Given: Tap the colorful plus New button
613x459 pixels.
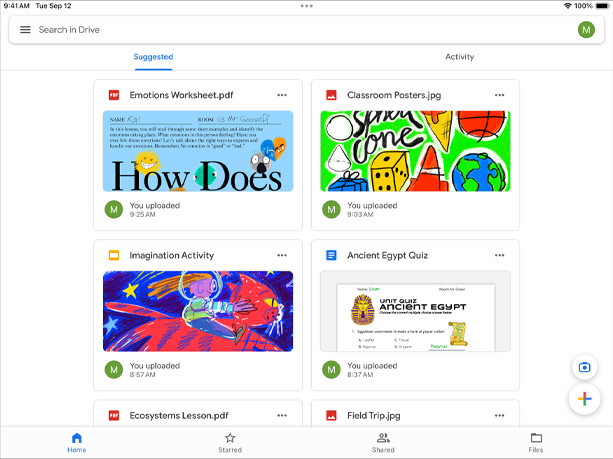Looking at the screenshot, I should pyautogui.click(x=583, y=400).
